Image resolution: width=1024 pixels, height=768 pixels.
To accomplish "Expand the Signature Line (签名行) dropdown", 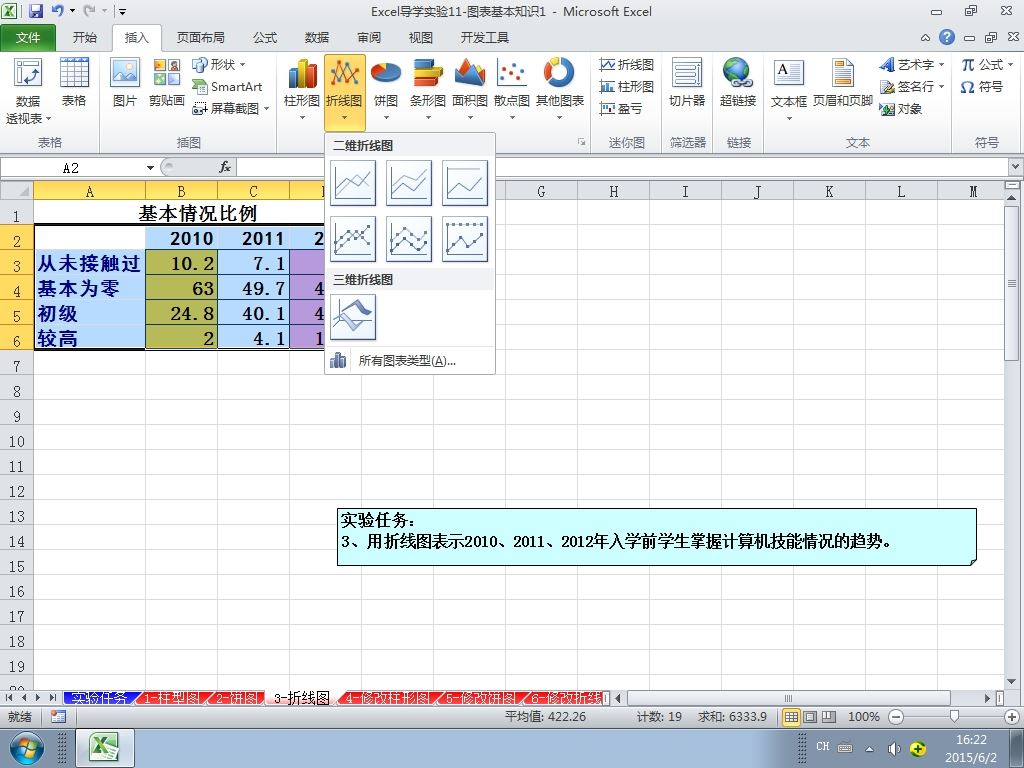I will coord(941,86).
